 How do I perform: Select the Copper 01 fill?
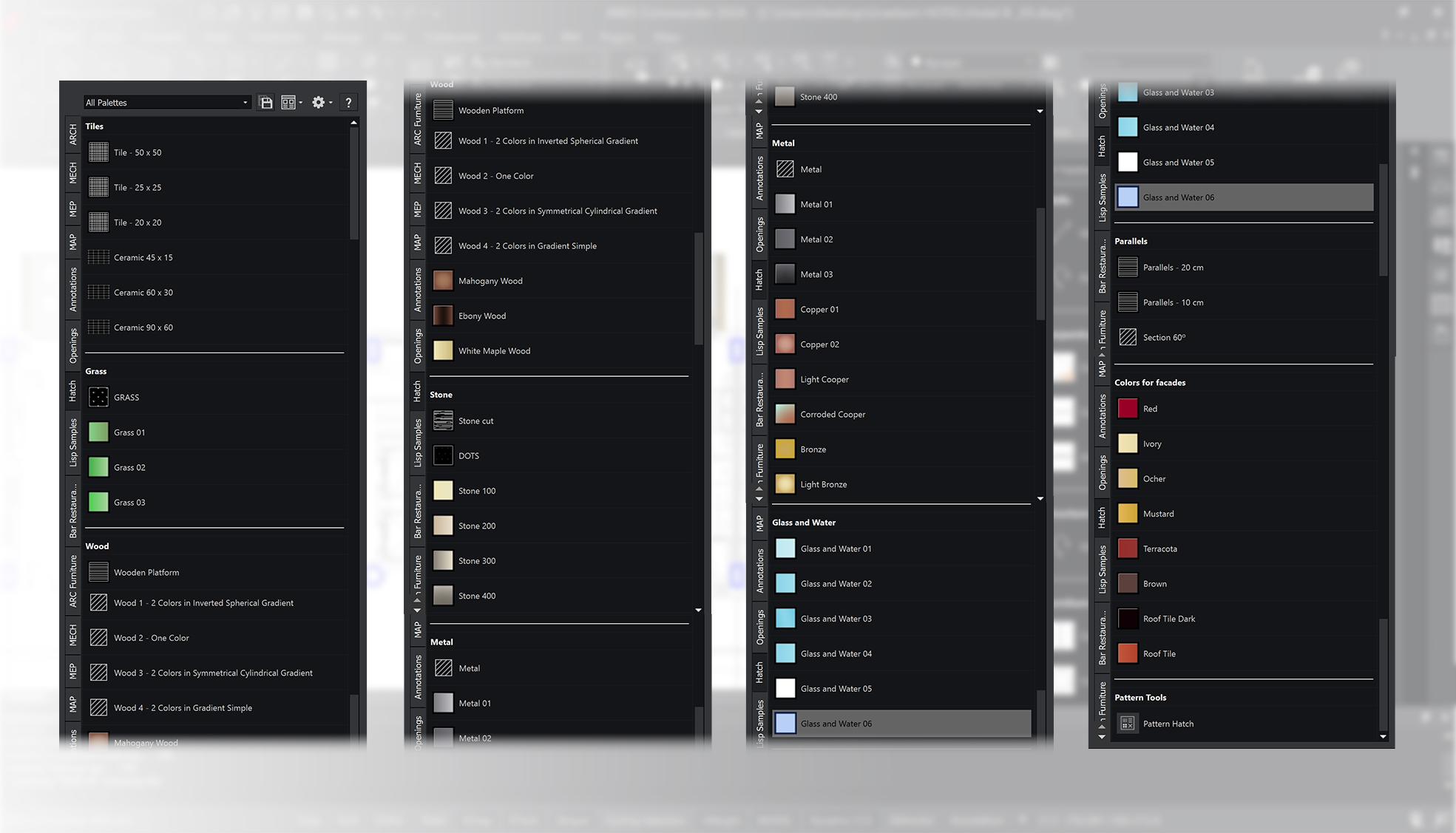tap(902, 309)
